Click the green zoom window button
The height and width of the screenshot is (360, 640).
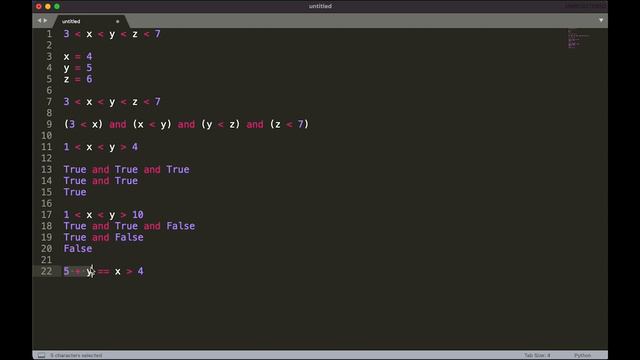tap(57, 7)
